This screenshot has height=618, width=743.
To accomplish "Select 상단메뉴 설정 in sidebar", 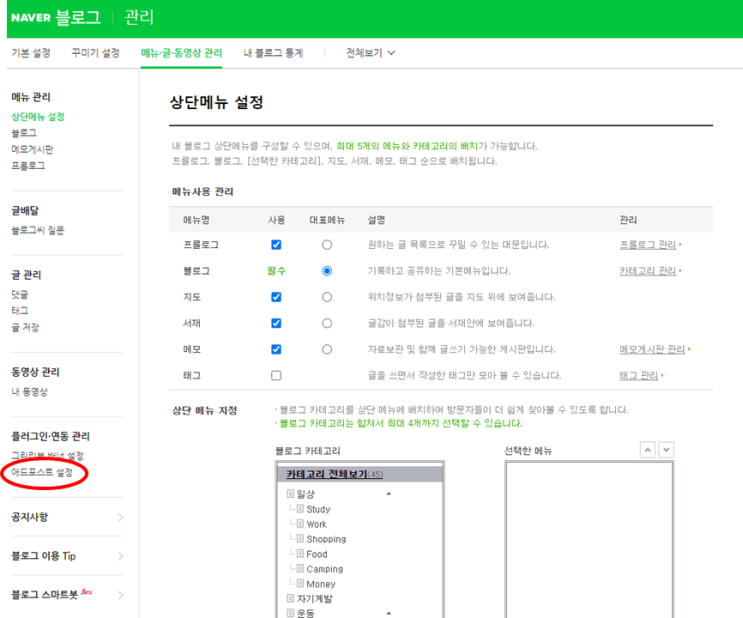I will [x=38, y=117].
